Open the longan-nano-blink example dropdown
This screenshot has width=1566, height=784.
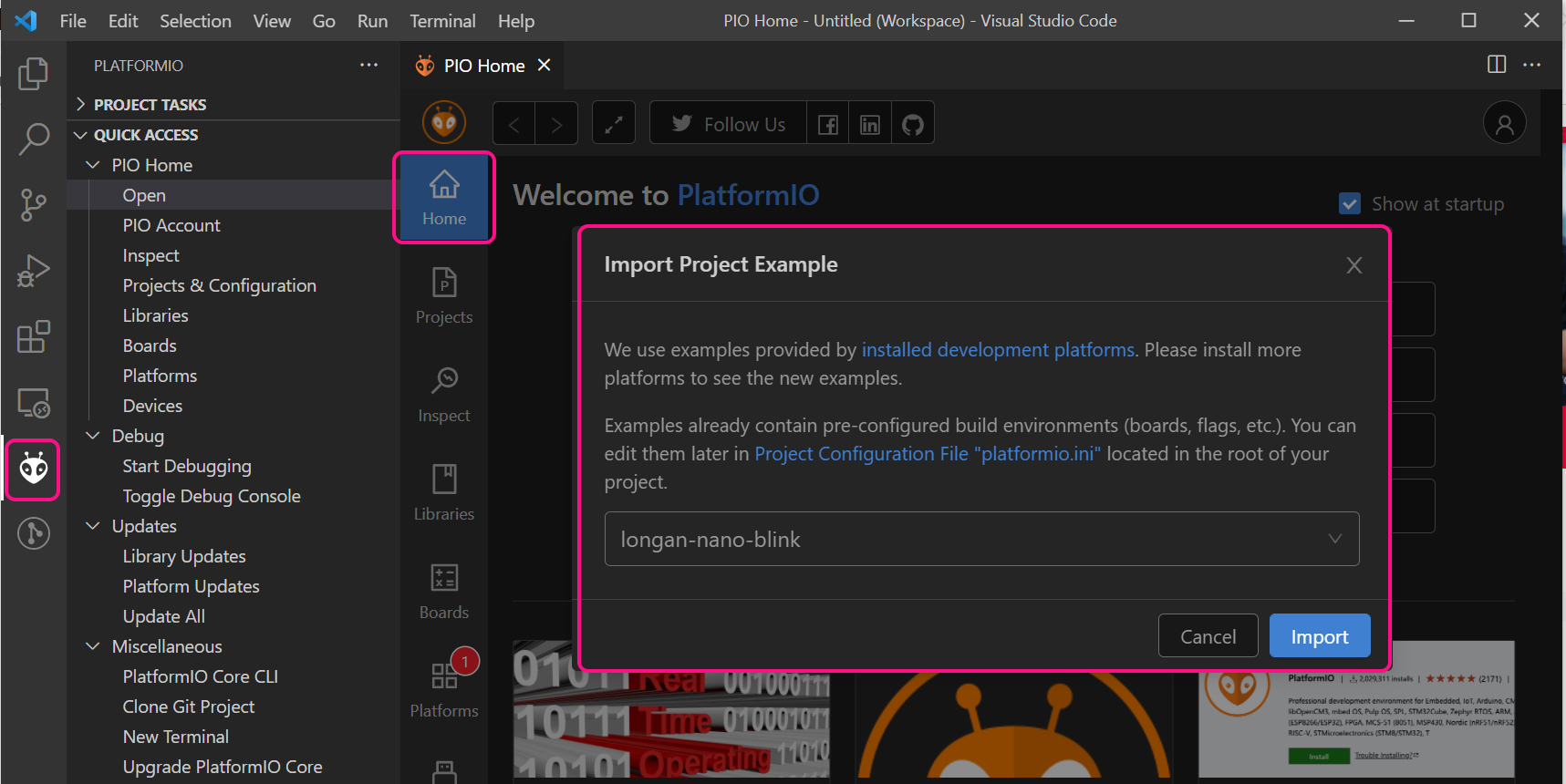[981, 539]
